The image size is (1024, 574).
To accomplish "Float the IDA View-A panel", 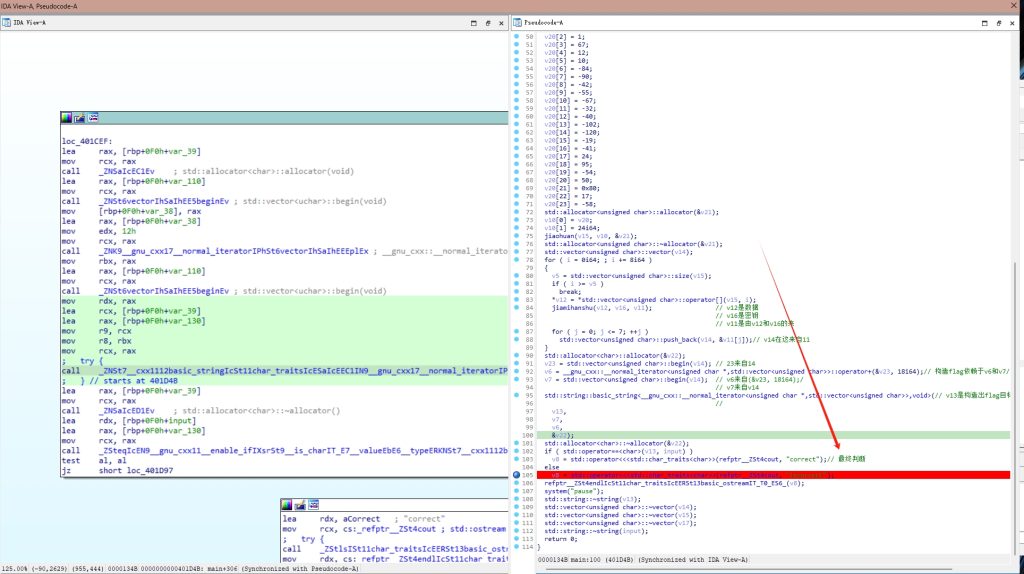I will point(488,23).
